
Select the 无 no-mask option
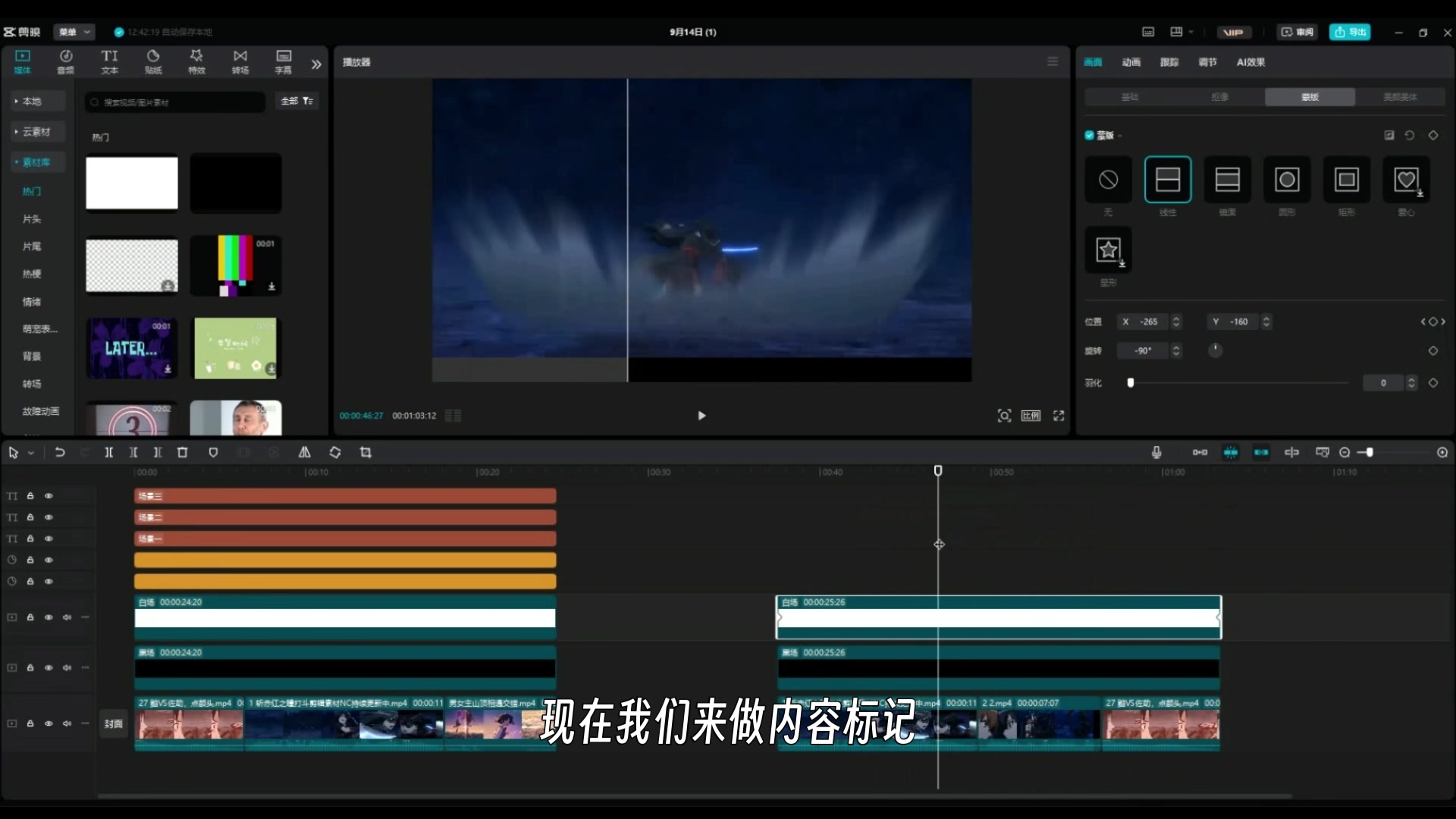pyautogui.click(x=1108, y=180)
